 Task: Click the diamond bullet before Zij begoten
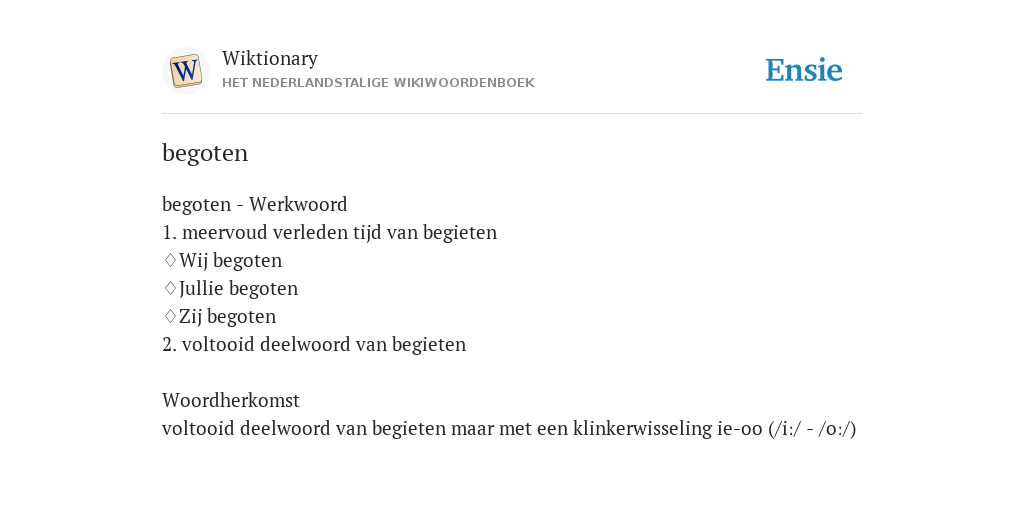(x=170, y=316)
